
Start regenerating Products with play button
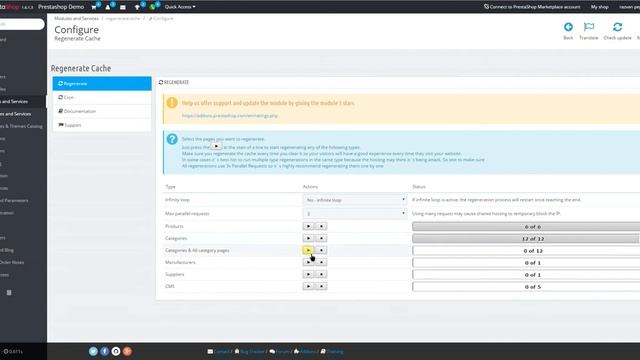click(x=309, y=227)
